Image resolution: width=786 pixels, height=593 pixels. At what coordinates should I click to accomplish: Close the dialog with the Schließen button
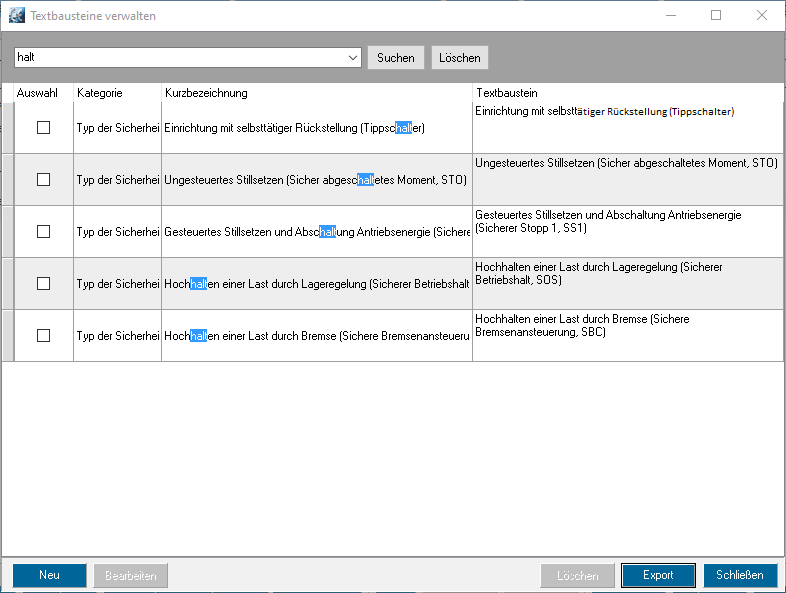point(740,575)
